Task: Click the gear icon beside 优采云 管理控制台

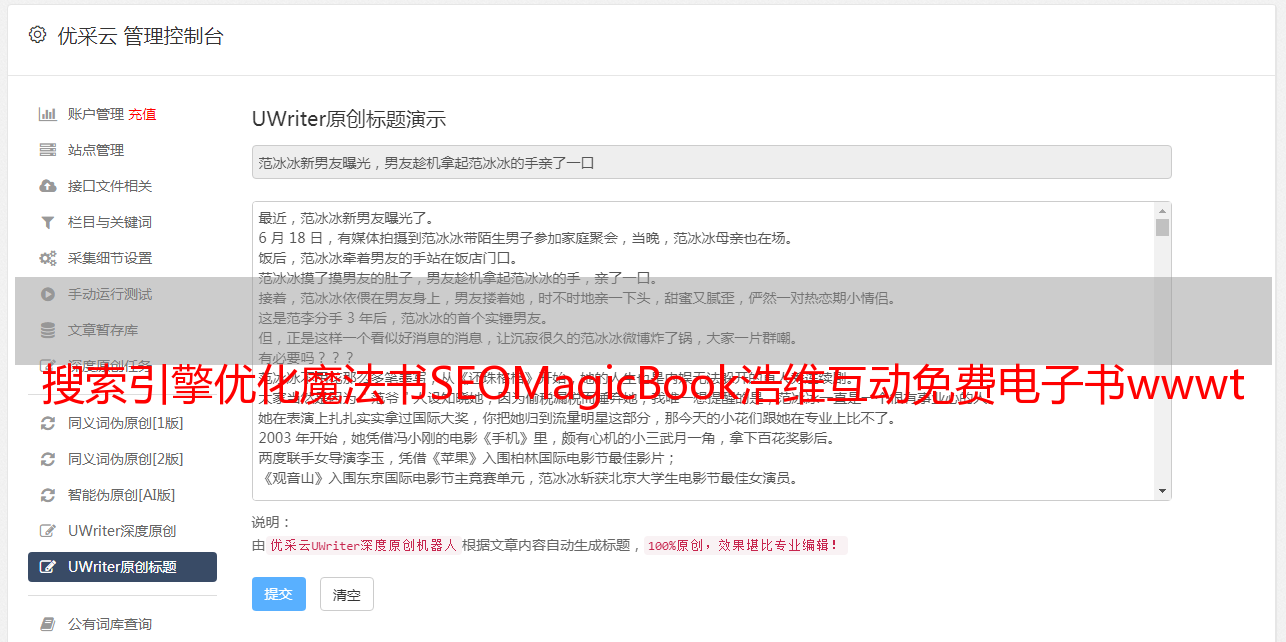Action: [x=37, y=35]
